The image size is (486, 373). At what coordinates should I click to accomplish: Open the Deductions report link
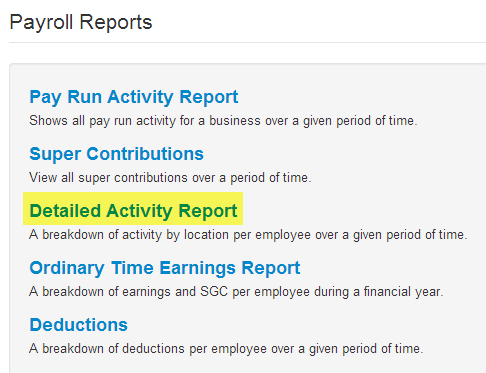[79, 325]
